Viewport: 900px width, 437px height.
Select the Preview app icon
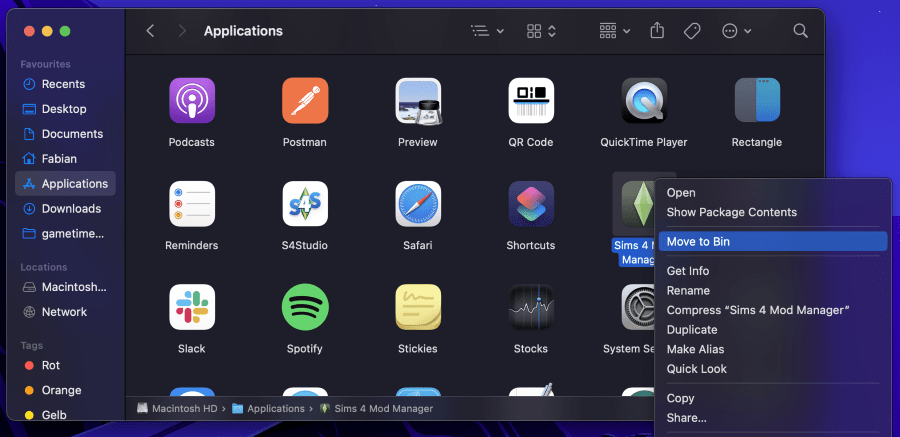[x=418, y=100]
